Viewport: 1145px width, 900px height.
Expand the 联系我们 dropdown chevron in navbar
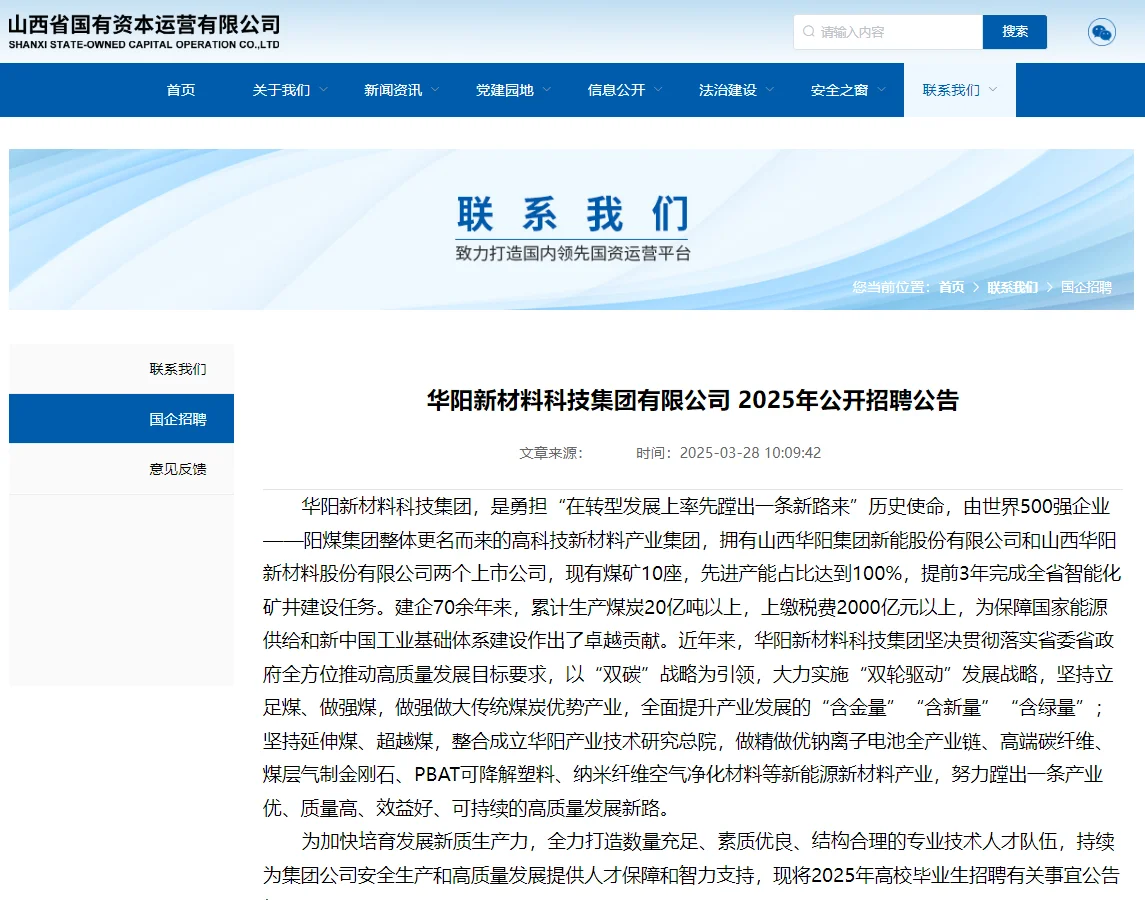[x=993, y=89]
